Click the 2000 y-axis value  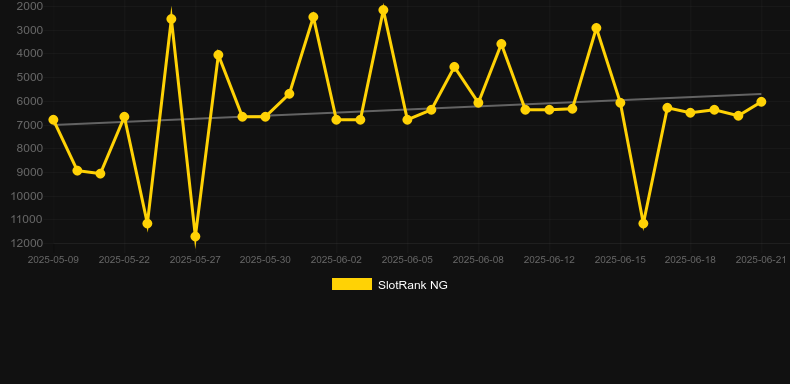(30, 6)
